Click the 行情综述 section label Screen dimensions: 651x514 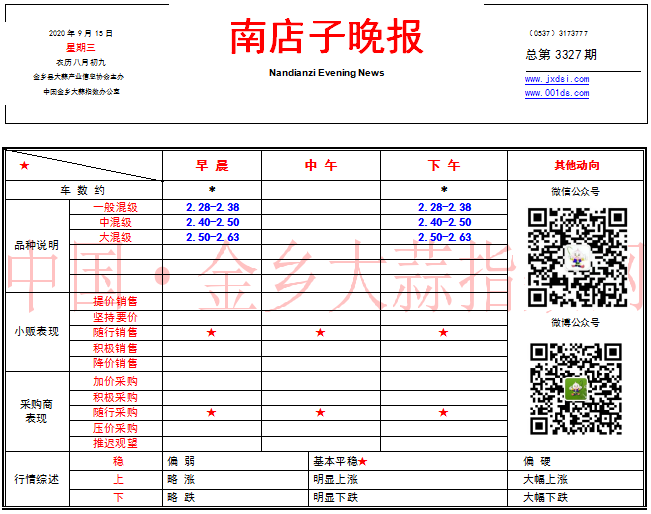tap(37, 480)
